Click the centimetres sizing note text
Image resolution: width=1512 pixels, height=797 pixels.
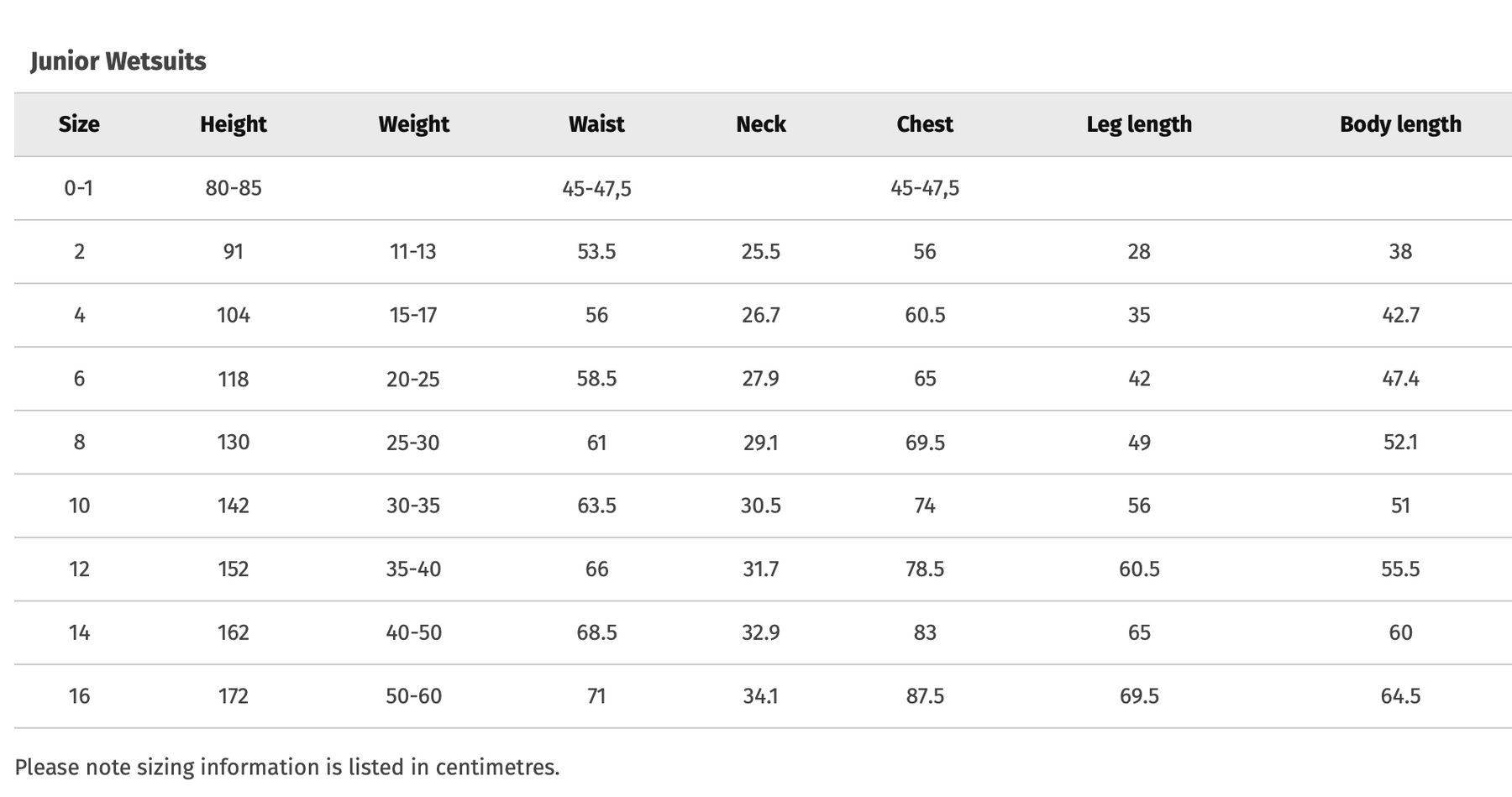(x=287, y=768)
